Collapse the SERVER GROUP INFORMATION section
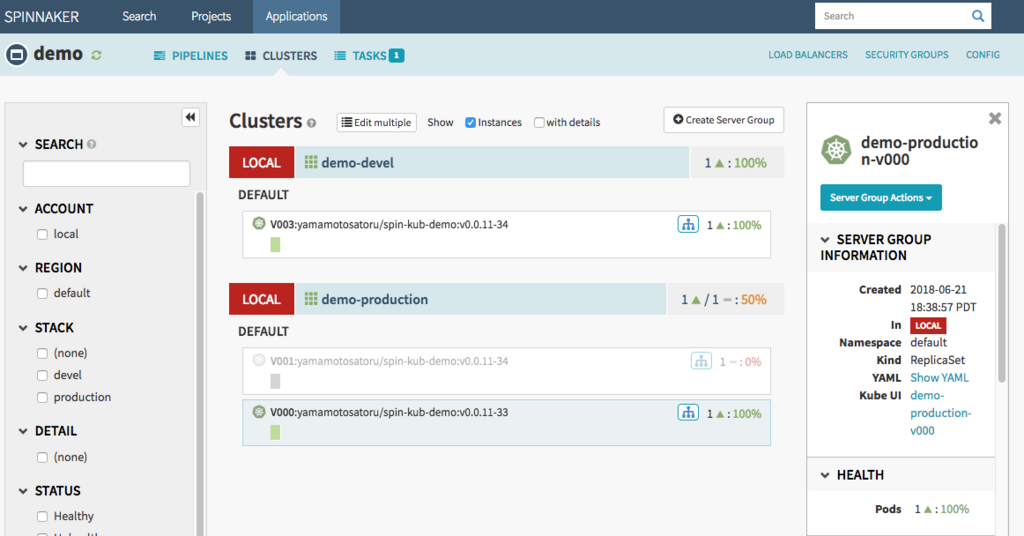Screen dimensions: 1024x536 (x=825, y=240)
